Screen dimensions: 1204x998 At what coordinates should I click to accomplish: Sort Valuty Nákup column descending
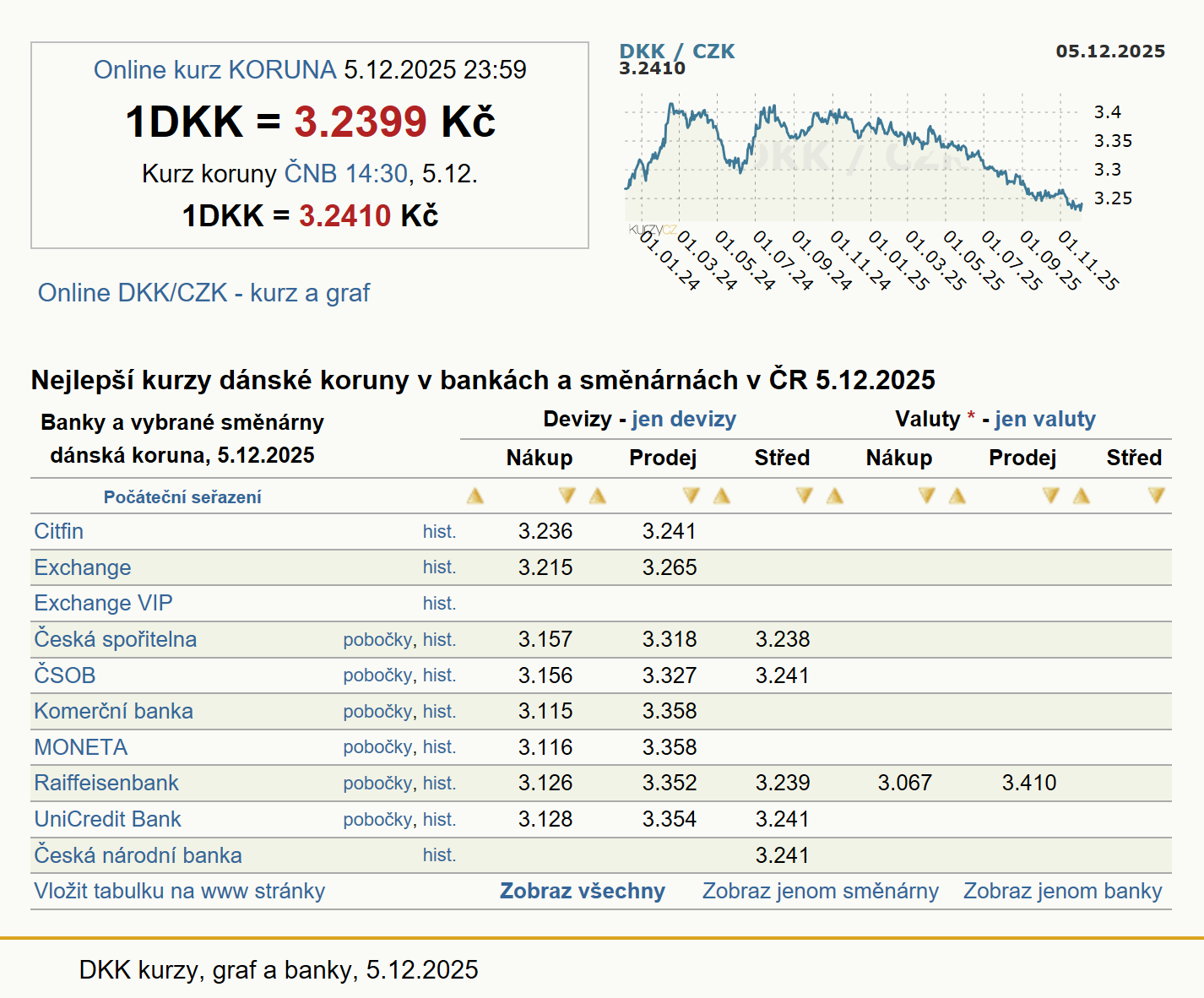926,496
